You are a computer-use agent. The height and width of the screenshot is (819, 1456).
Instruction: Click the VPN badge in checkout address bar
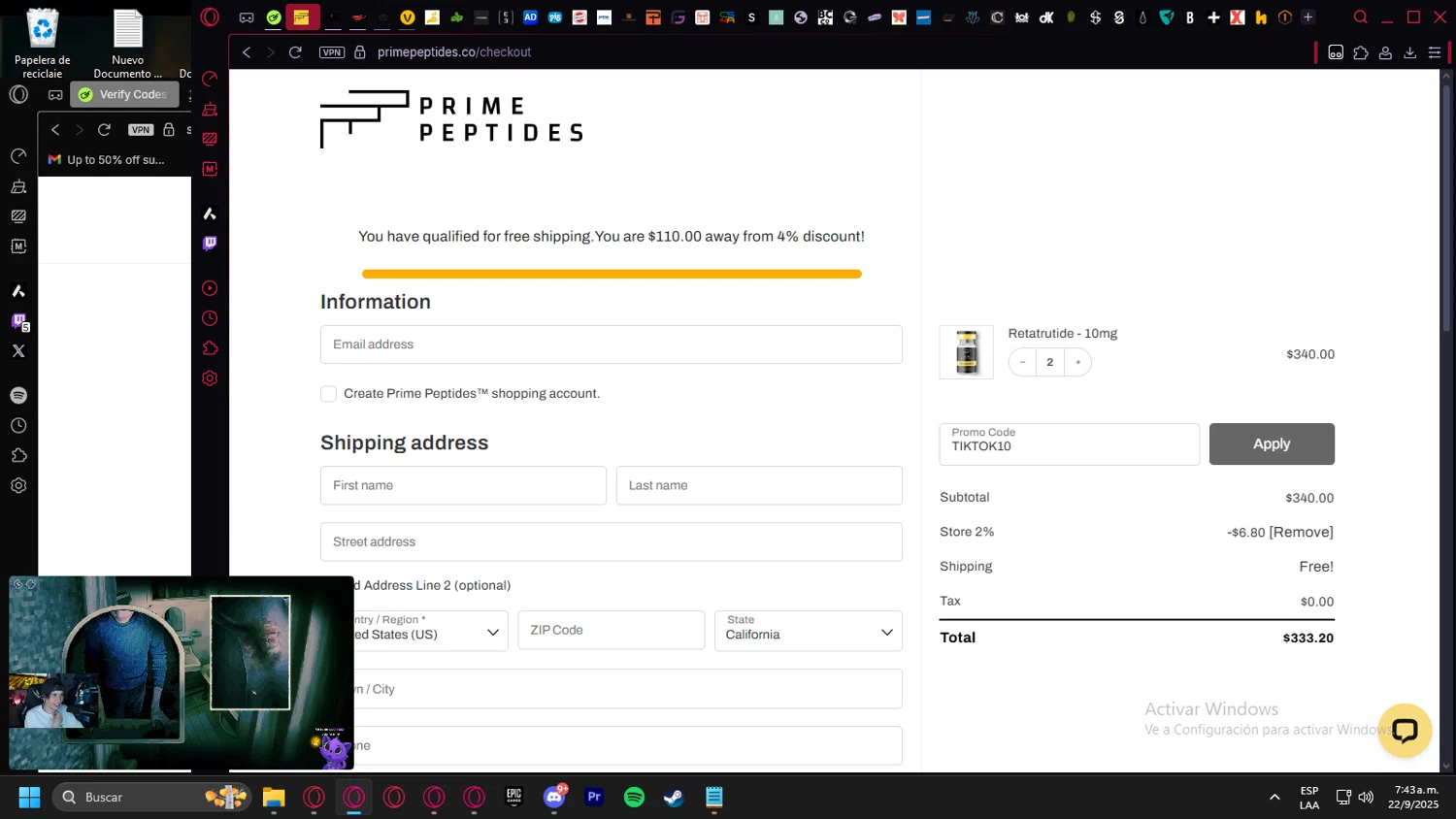332,52
